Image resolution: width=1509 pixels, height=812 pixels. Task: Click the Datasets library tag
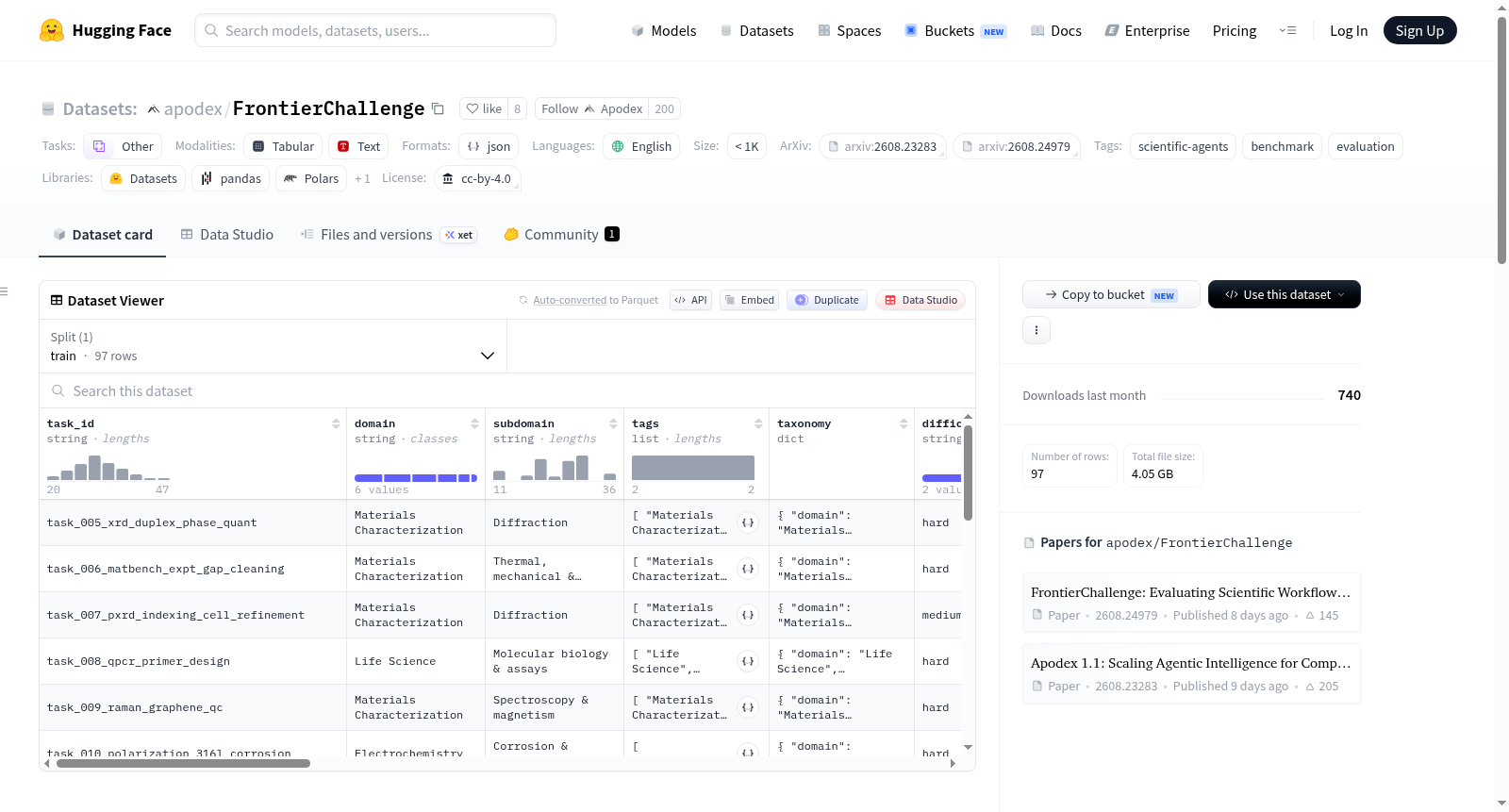point(143,178)
